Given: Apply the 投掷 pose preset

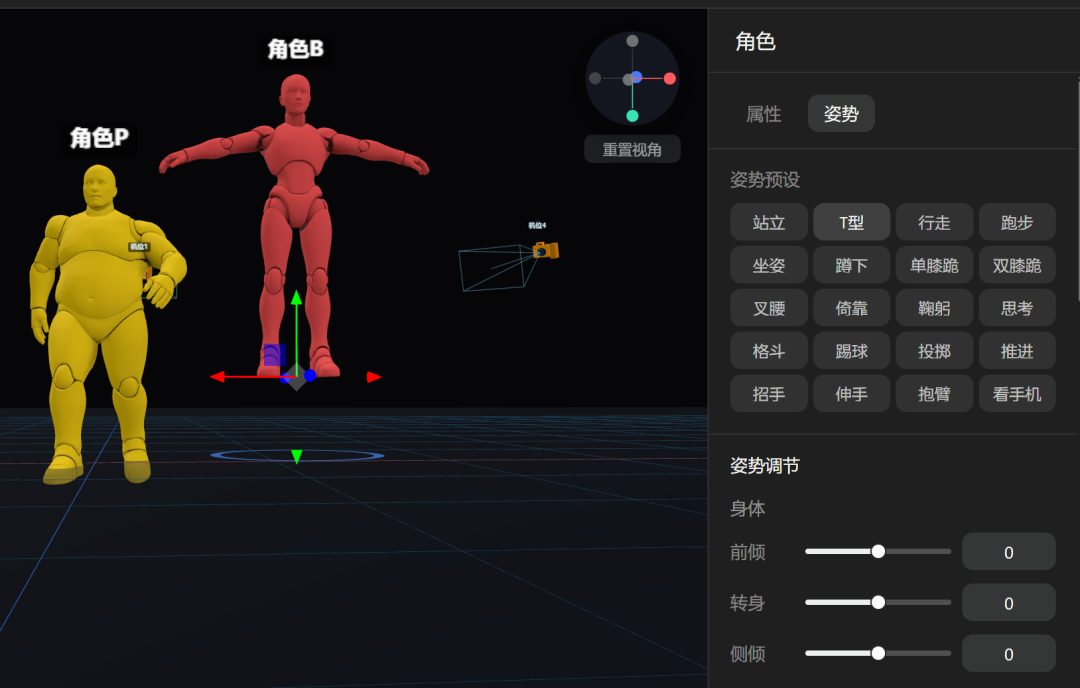Looking at the screenshot, I should pyautogui.click(x=934, y=351).
